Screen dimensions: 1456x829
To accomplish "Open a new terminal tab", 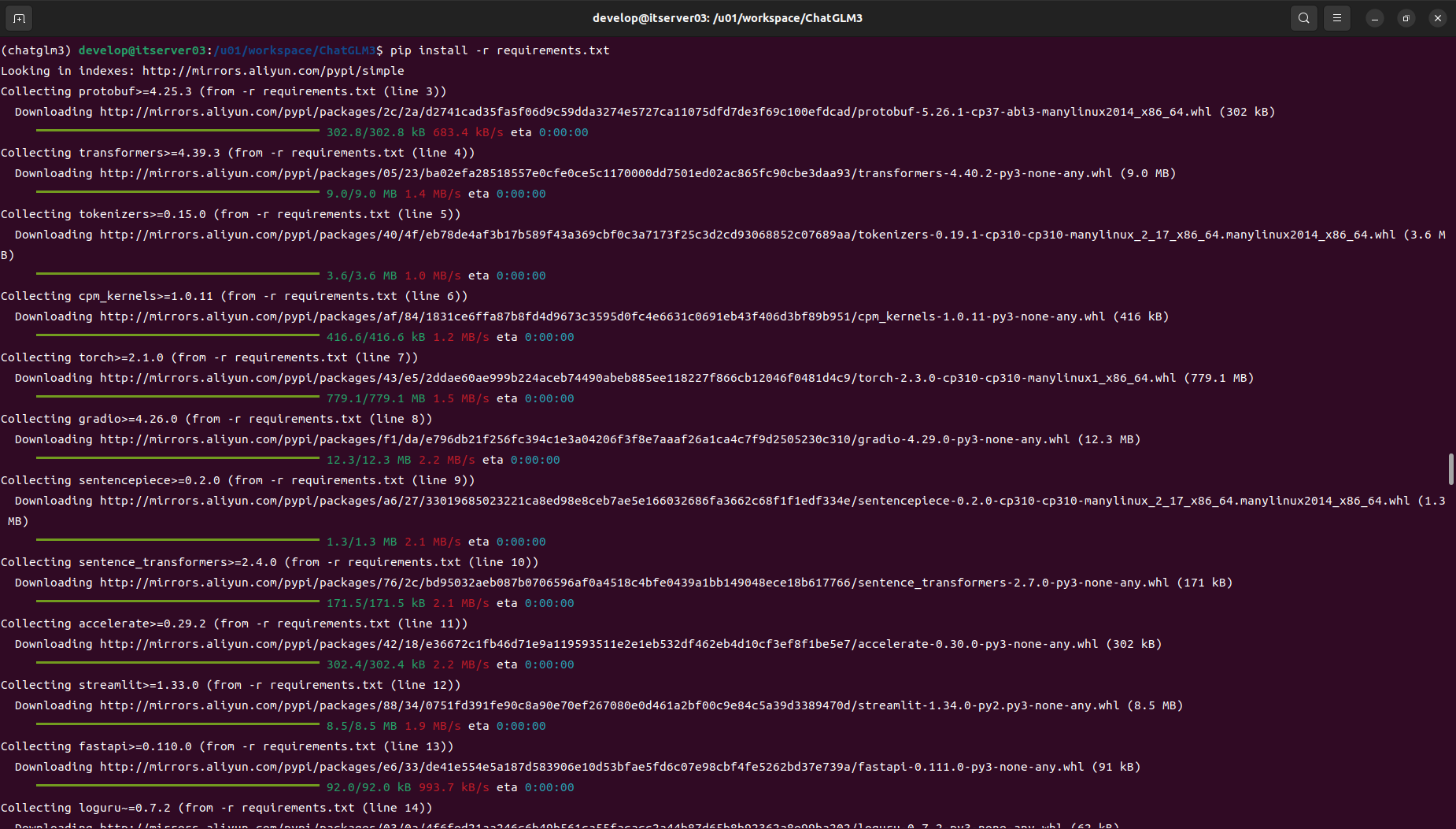I will [x=19, y=18].
